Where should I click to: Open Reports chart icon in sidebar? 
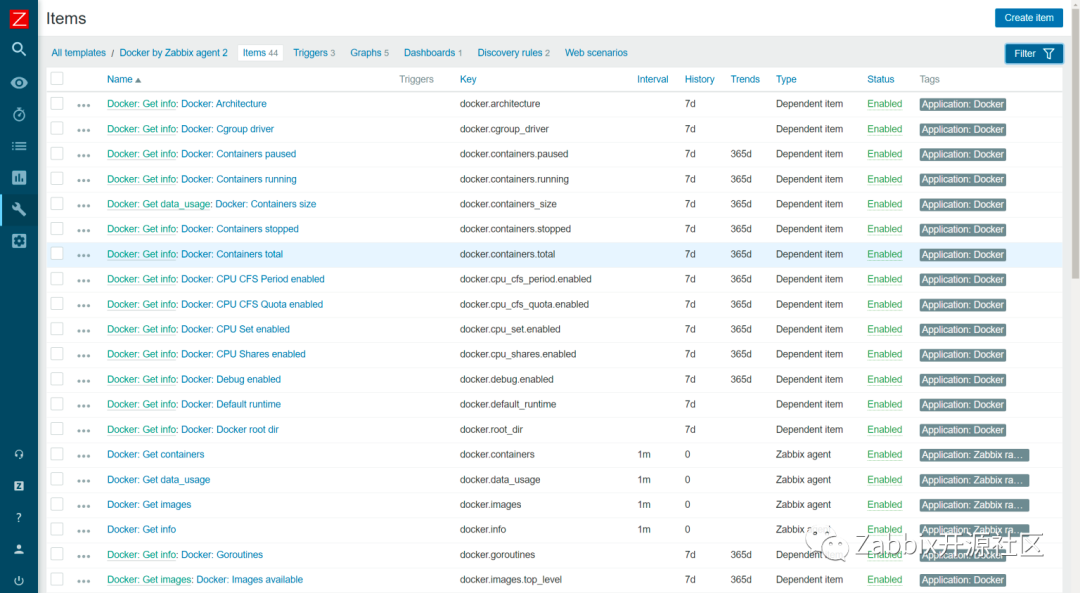[19, 178]
